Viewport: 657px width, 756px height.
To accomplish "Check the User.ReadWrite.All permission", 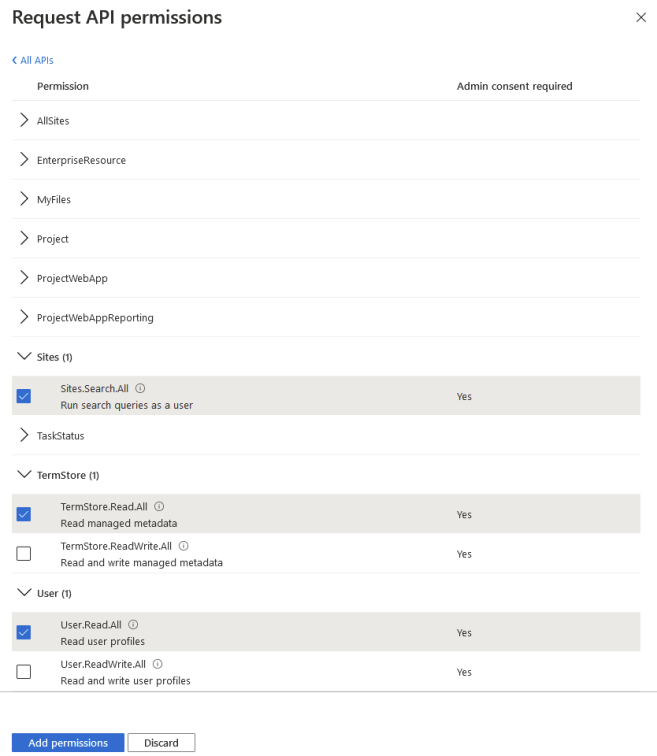I will click(24, 672).
